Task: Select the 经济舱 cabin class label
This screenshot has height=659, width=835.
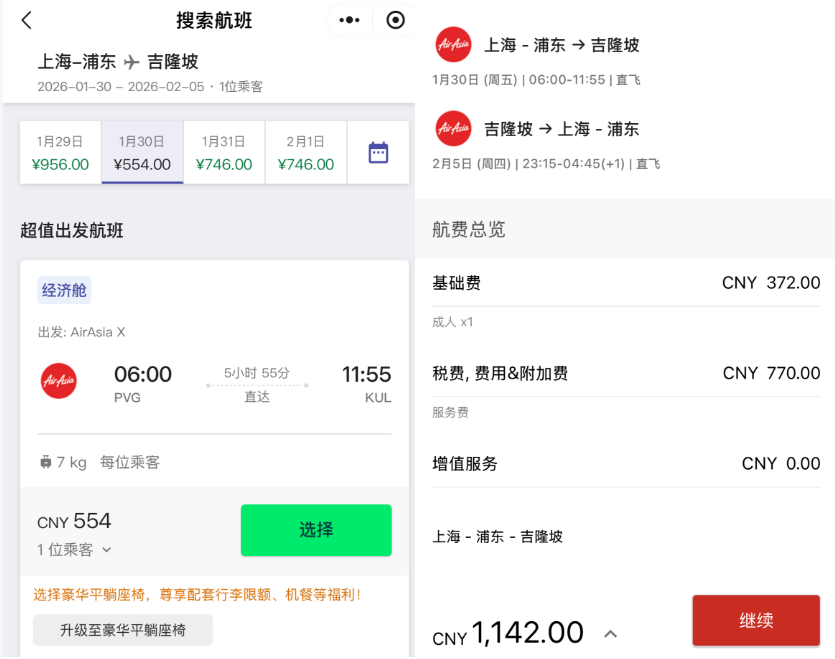Action: [x=64, y=289]
